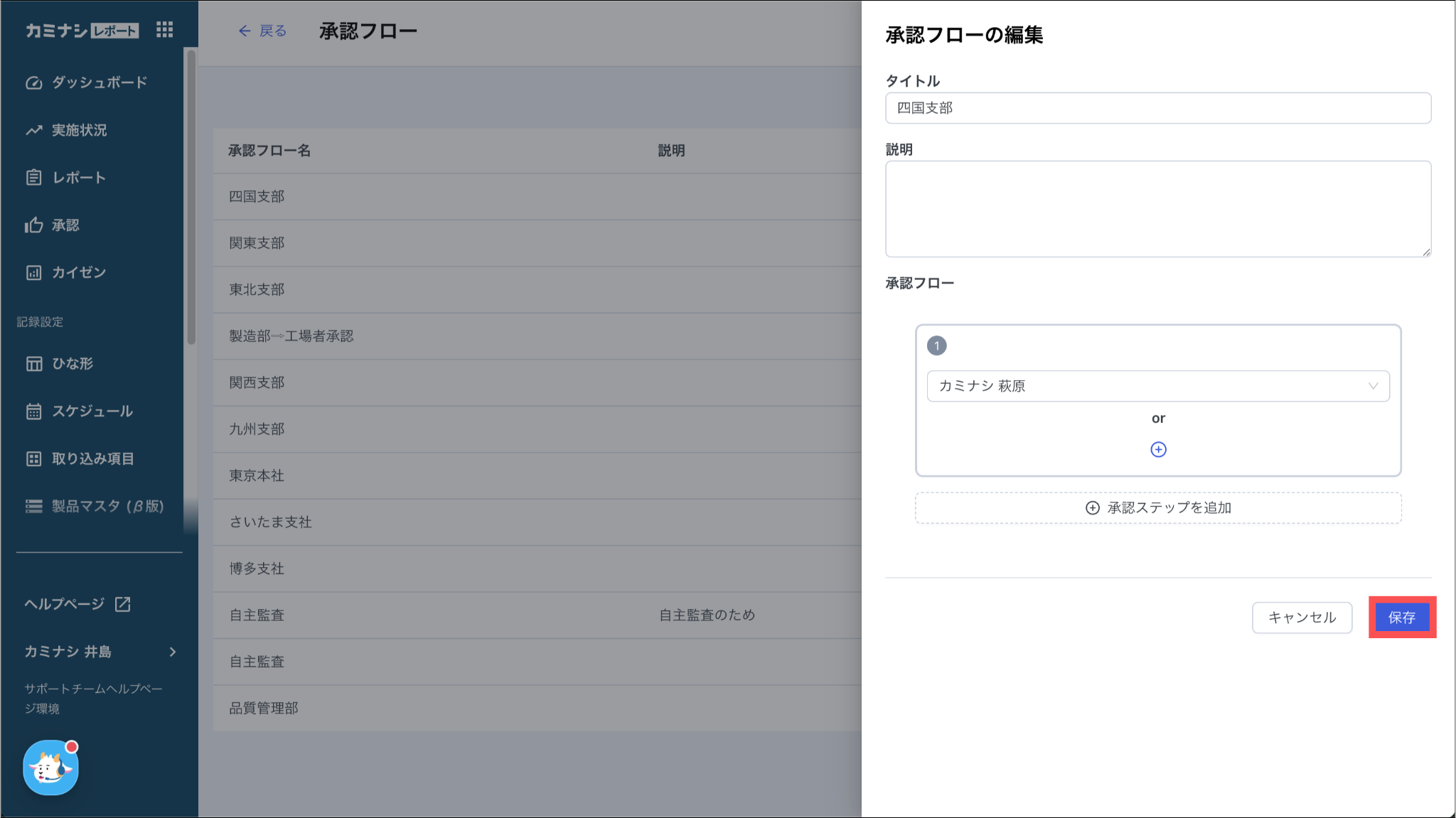Click the Kaizen chart icon
This screenshot has height=818, width=1456.
click(33, 273)
